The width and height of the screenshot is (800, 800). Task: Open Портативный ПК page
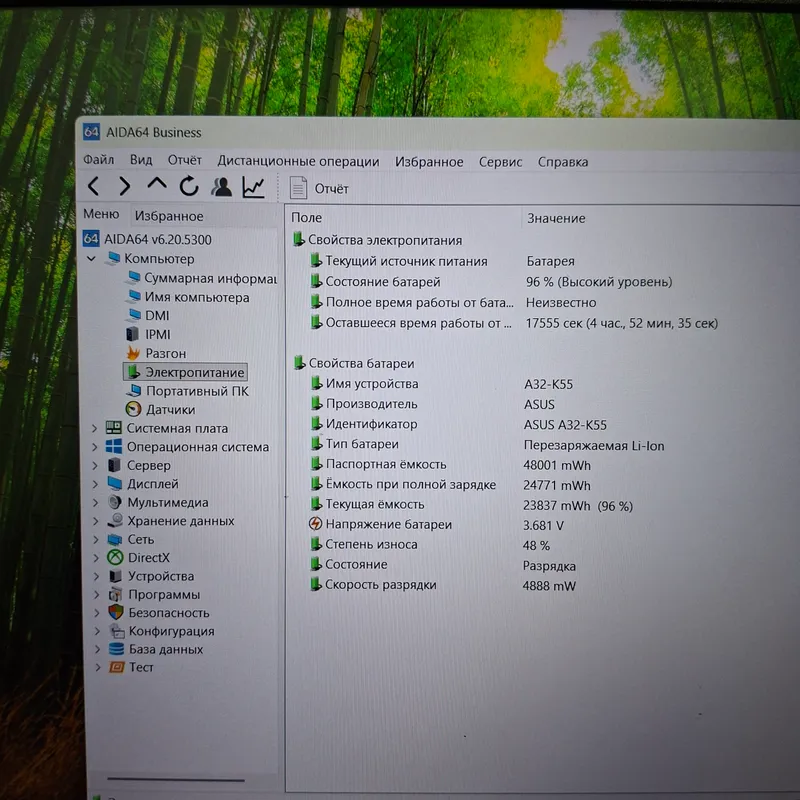coord(188,391)
